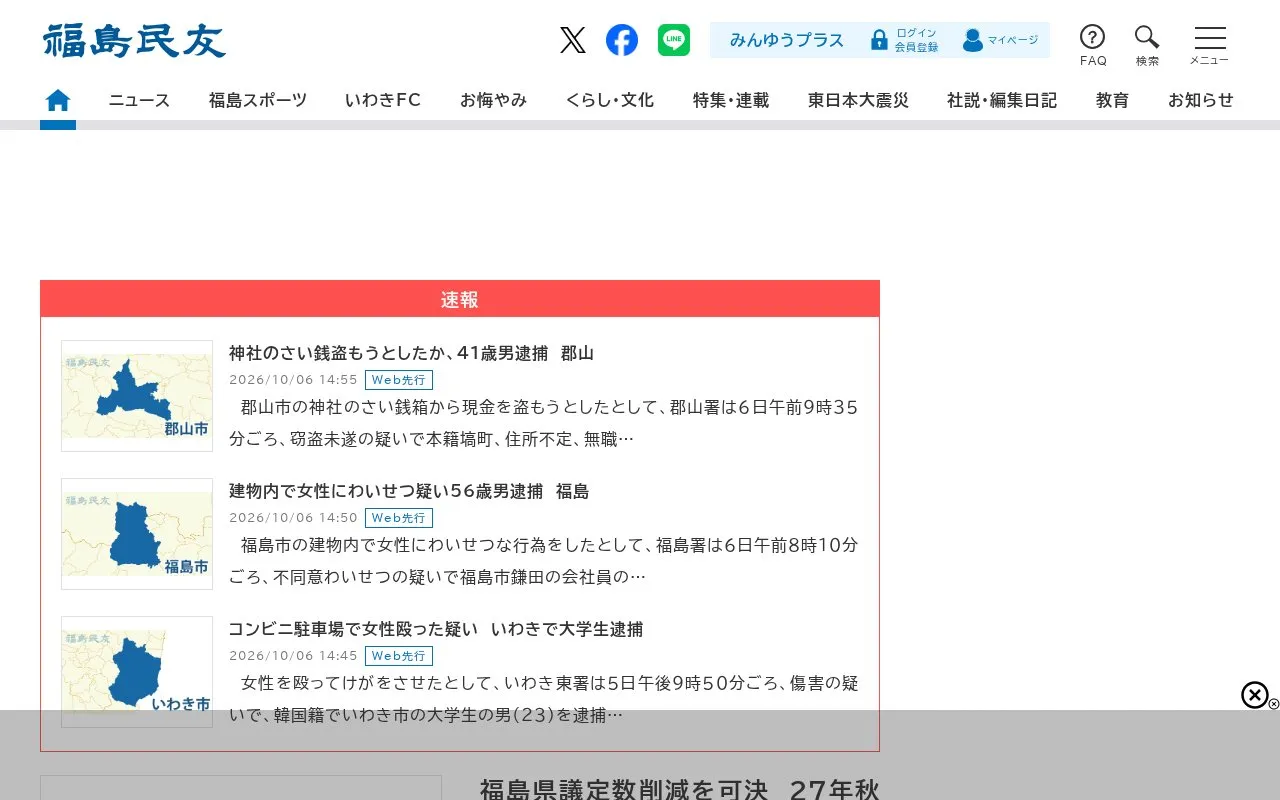Open the LINE social icon
Screen dimensions: 1280x800
tap(674, 40)
